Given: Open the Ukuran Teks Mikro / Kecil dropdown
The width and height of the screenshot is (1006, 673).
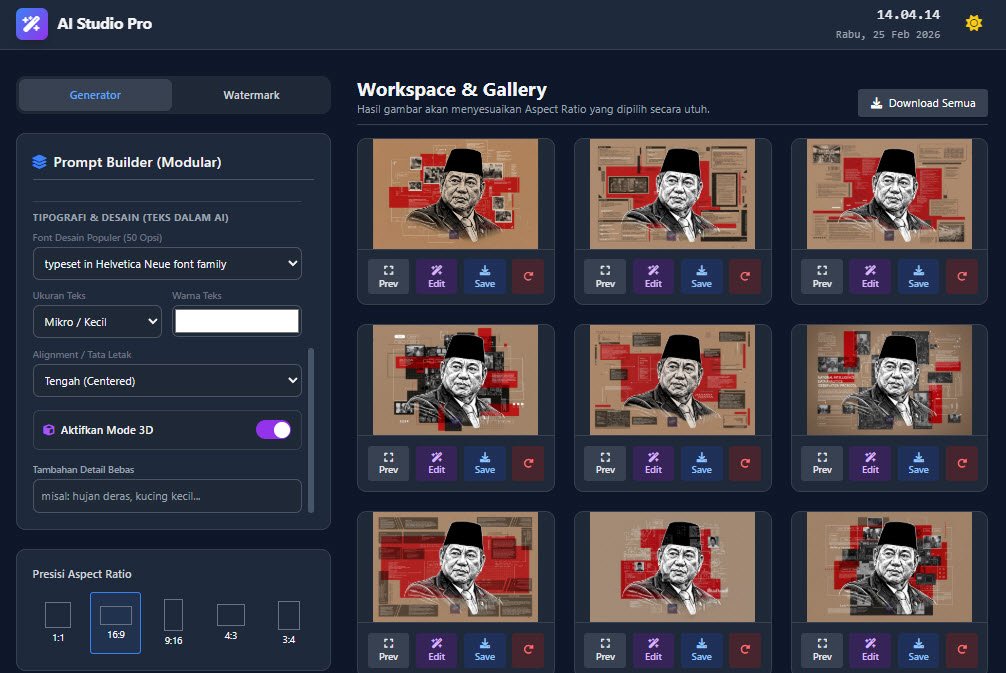Looking at the screenshot, I should click(x=98, y=321).
